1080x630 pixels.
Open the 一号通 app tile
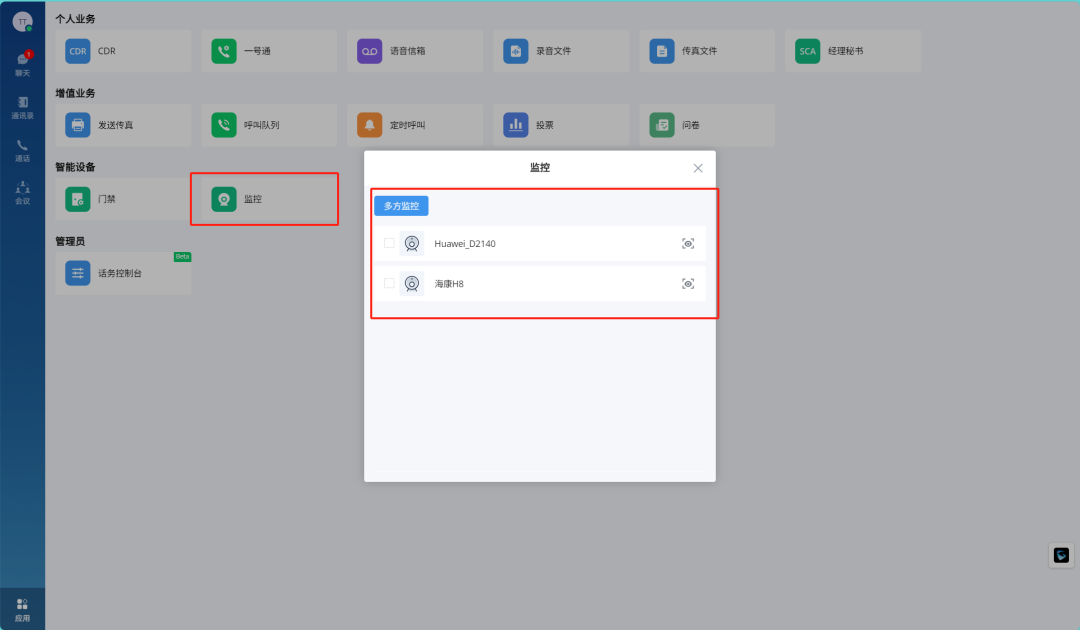click(x=269, y=51)
